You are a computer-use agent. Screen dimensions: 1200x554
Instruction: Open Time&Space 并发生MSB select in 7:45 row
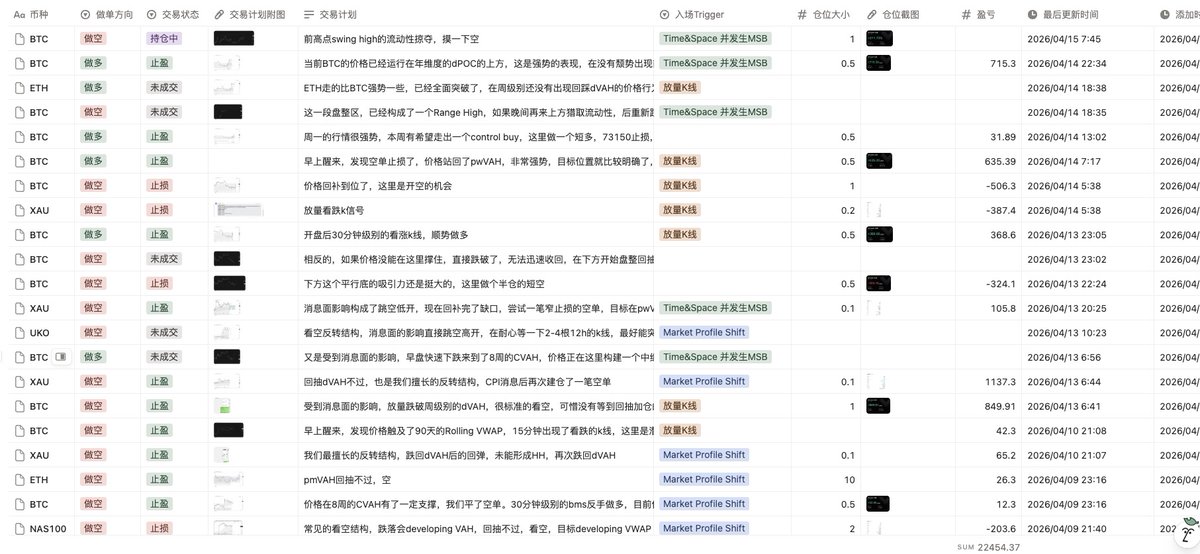coord(715,39)
